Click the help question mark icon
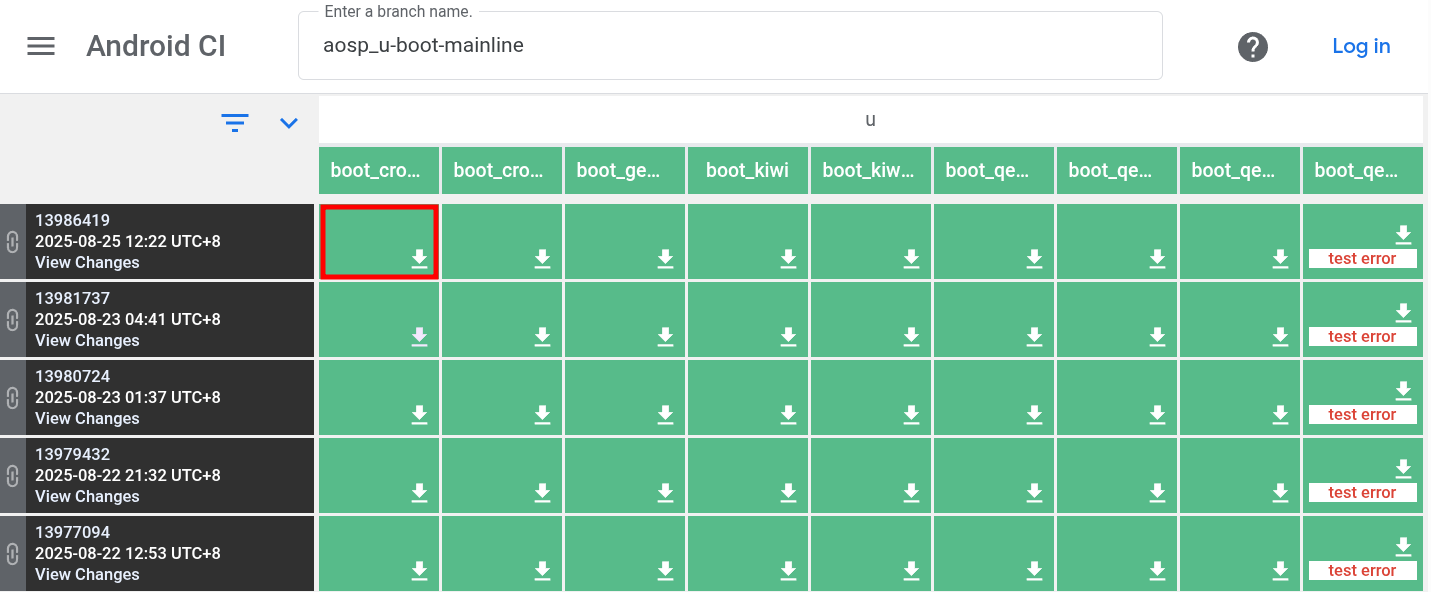1431x592 pixels. pyautogui.click(x=1252, y=46)
